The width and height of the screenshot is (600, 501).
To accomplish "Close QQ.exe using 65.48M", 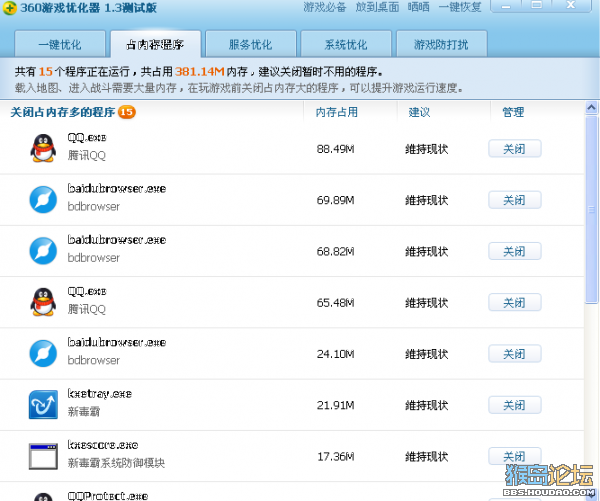I will coord(515,302).
